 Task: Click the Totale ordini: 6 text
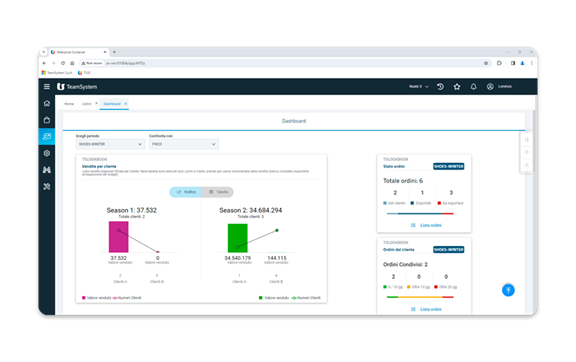(403, 181)
